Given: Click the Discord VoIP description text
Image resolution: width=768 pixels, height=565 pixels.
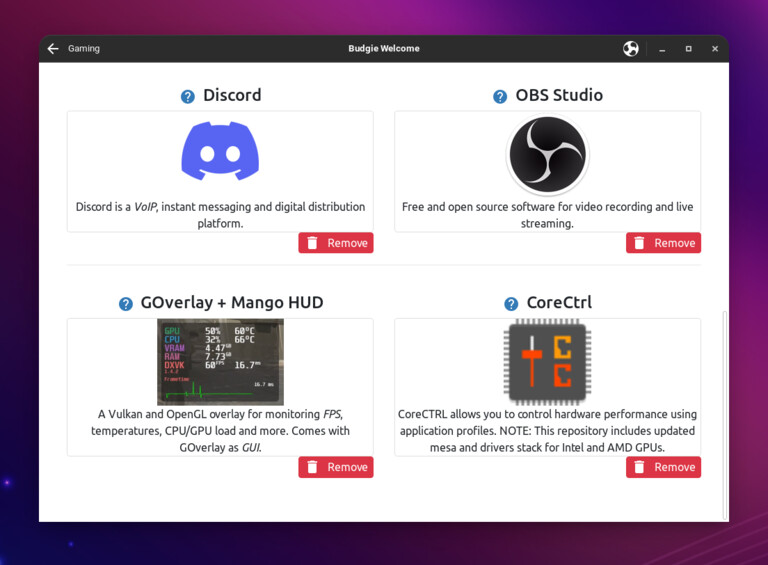Looking at the screenshot, I should 220,215.
